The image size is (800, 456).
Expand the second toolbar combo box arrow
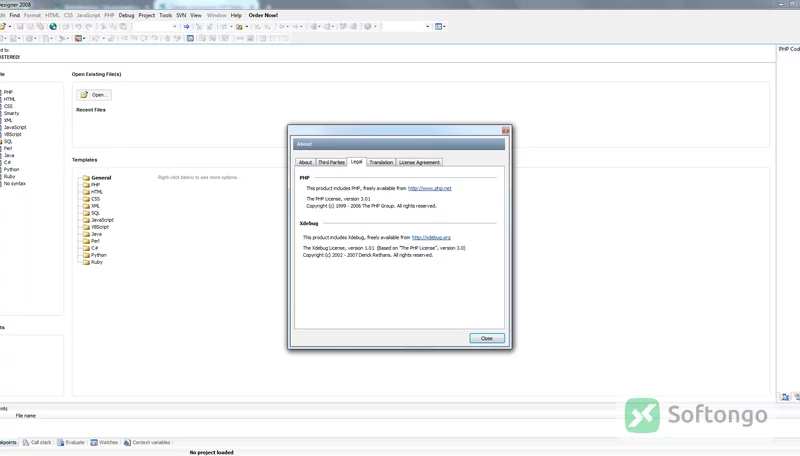(x=428, y=27)
